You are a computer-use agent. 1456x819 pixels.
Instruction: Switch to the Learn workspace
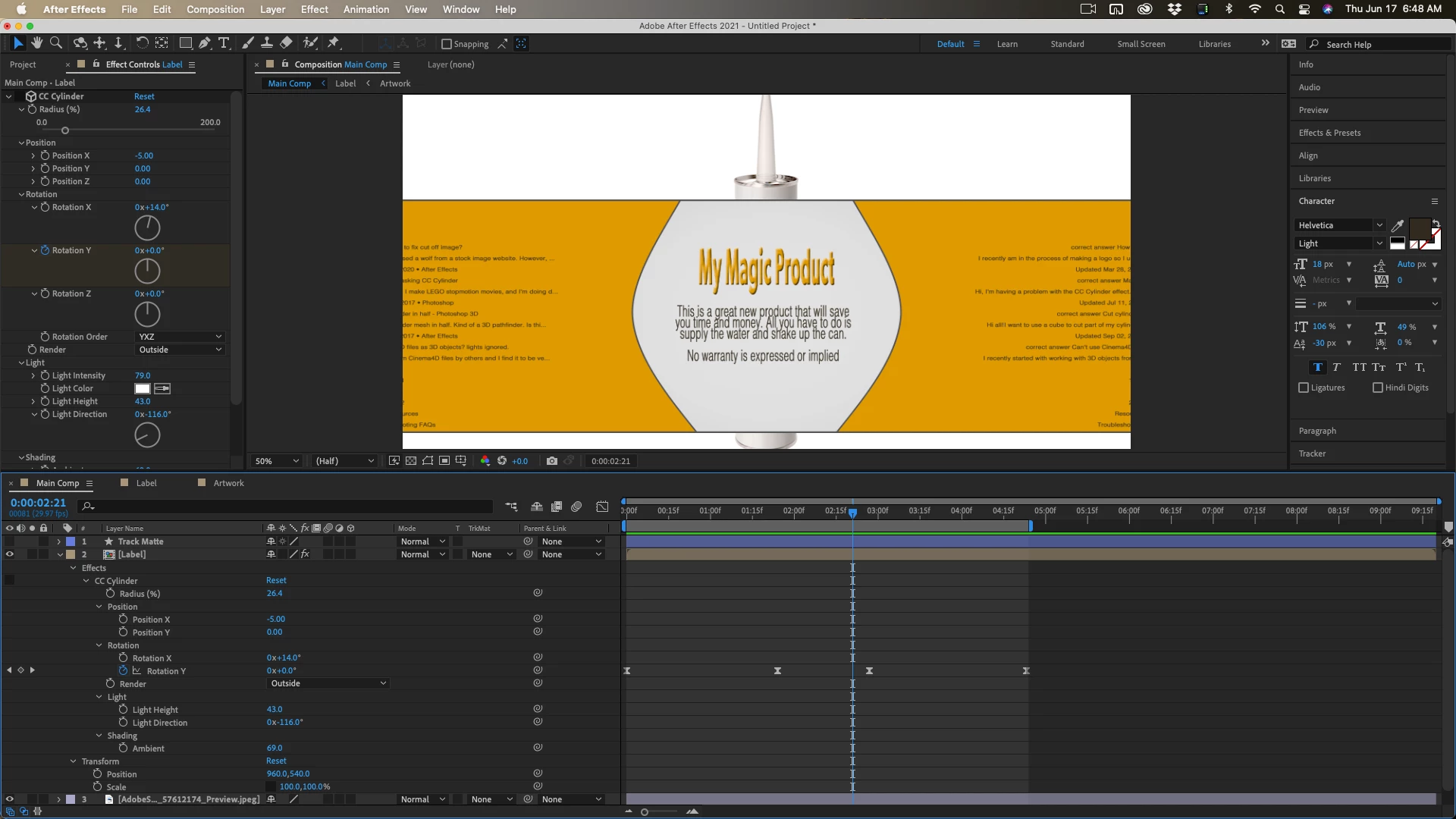click(x=1007, y=44)
